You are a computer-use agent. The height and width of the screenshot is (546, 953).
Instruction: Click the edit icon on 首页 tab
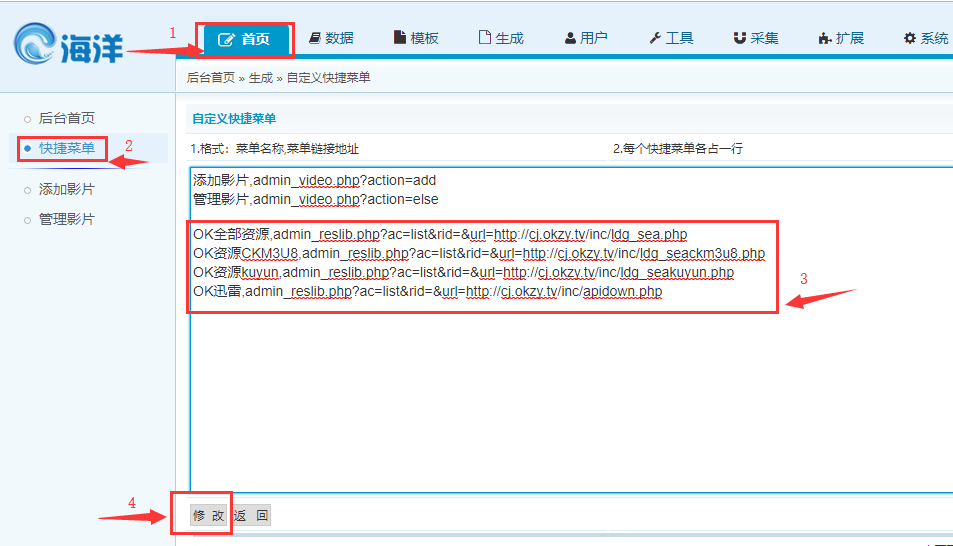pos(225,40)
